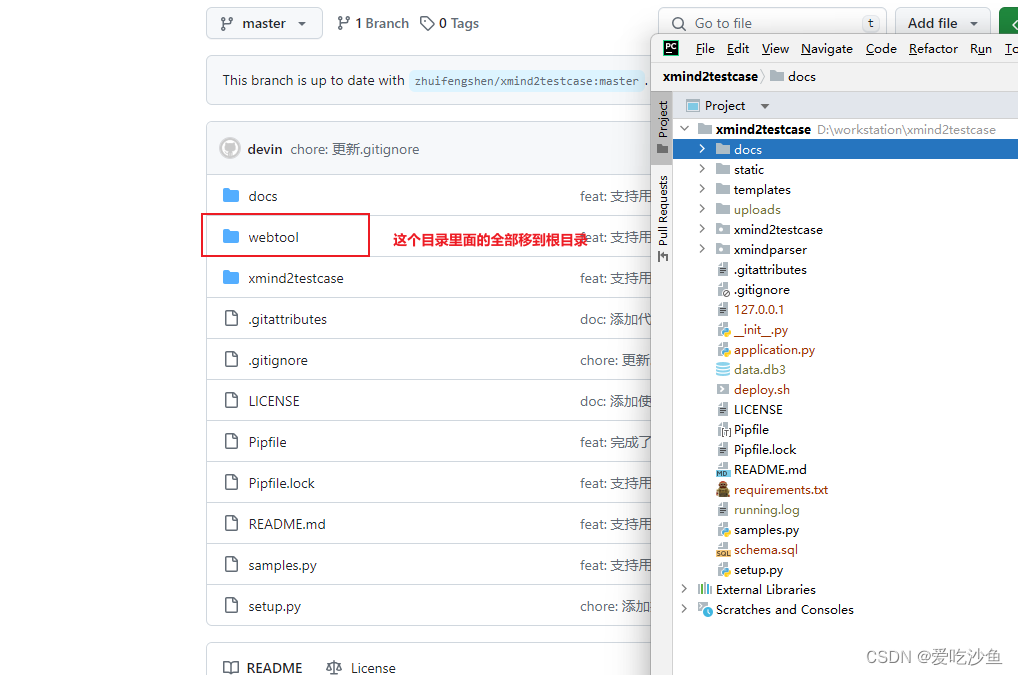This screenshot has width=1018, height=675.
Task: Open the gitignore commit message link
Action: coord(354,149)
